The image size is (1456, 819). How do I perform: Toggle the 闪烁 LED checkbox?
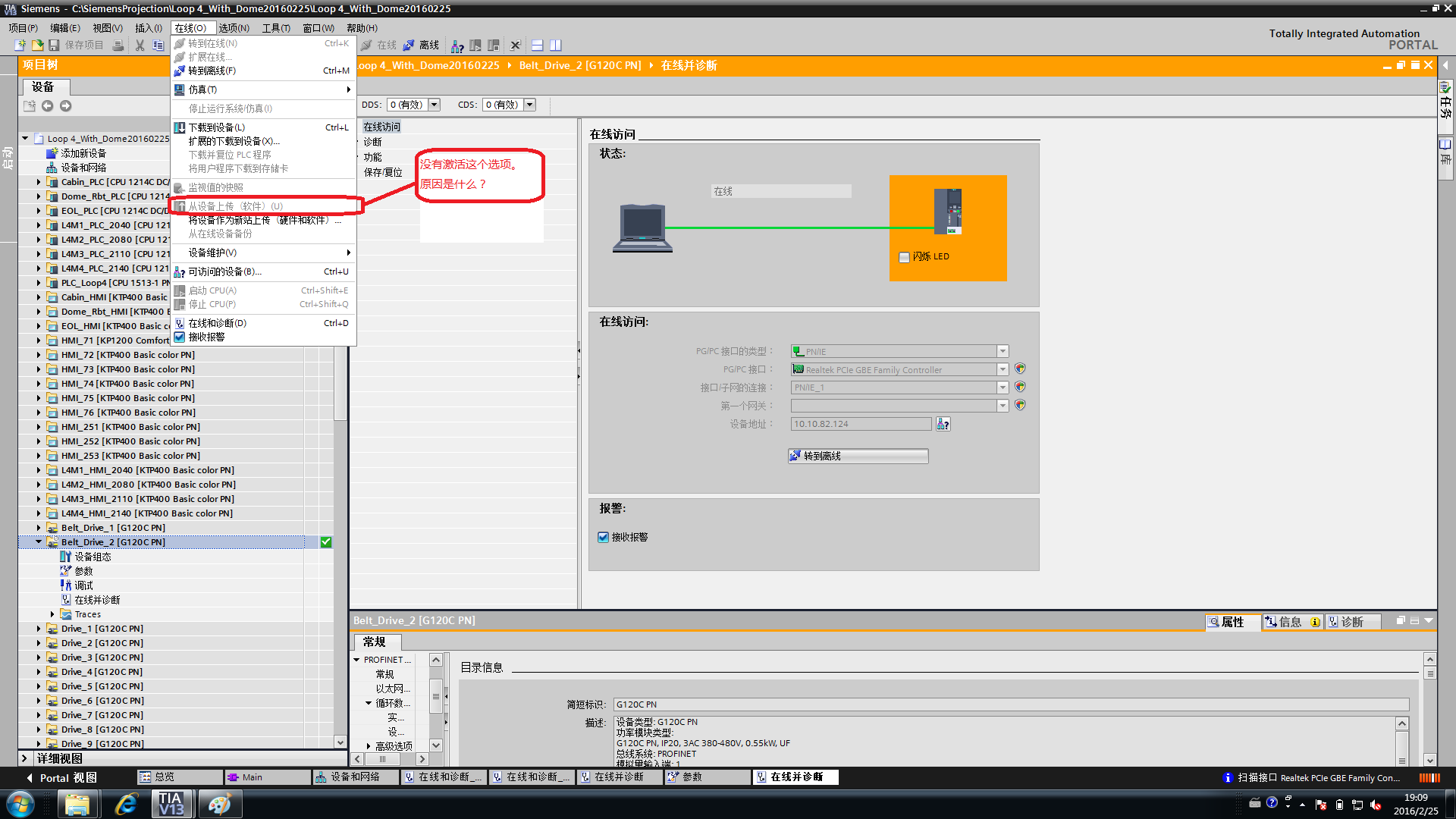(904, 257)
